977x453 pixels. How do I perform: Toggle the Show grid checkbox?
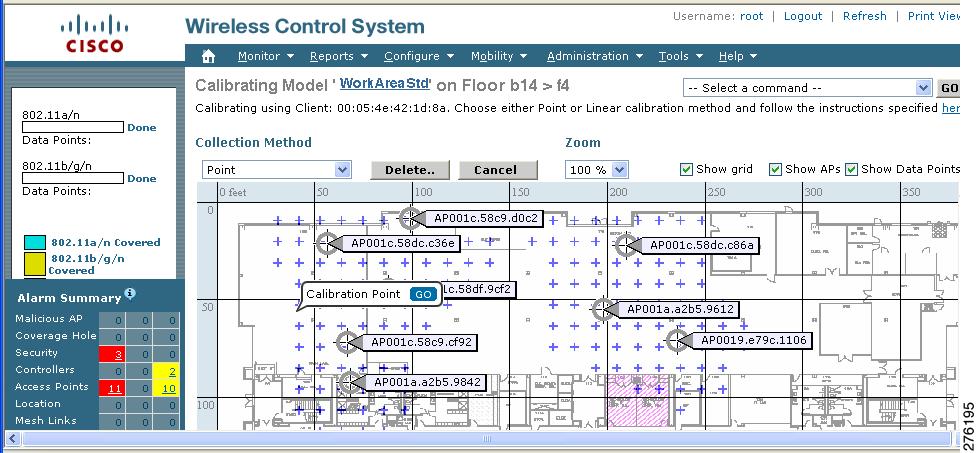point(686,169)
